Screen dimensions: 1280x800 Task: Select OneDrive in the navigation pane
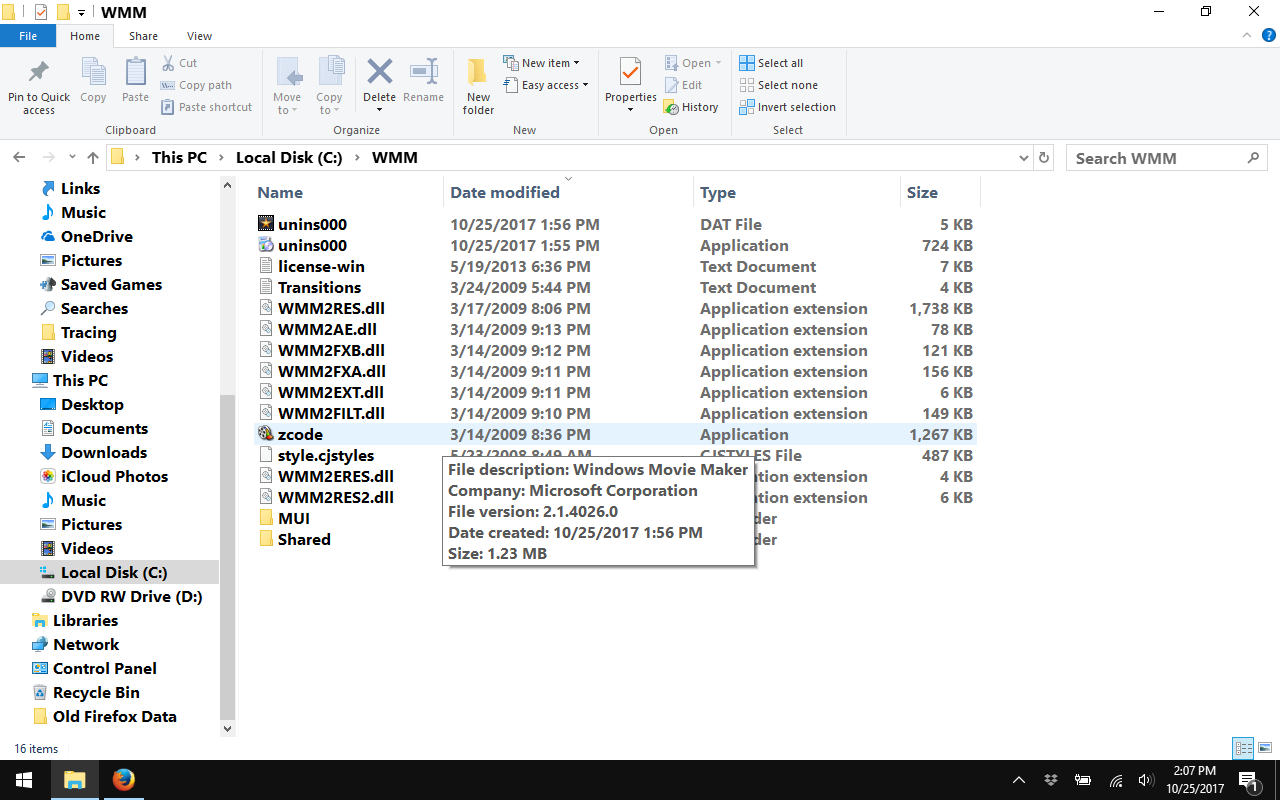click(96, 237)
